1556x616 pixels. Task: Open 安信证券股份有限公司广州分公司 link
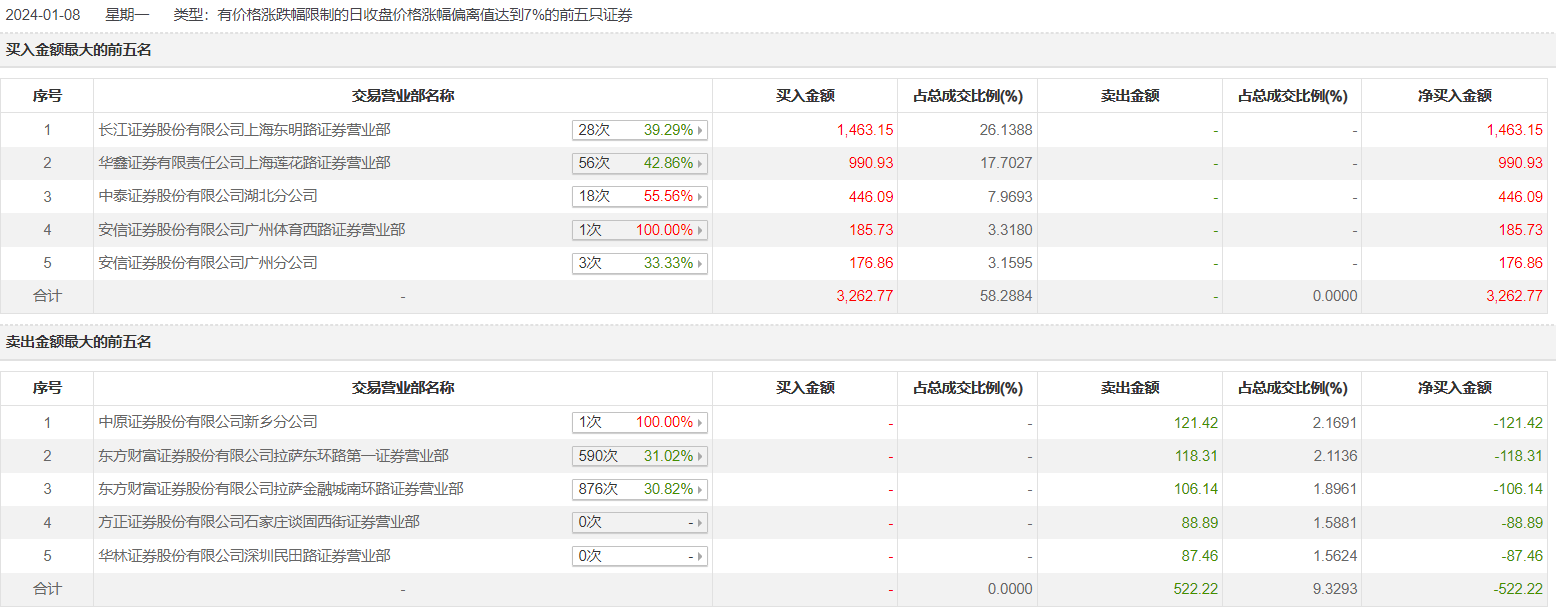208,263
